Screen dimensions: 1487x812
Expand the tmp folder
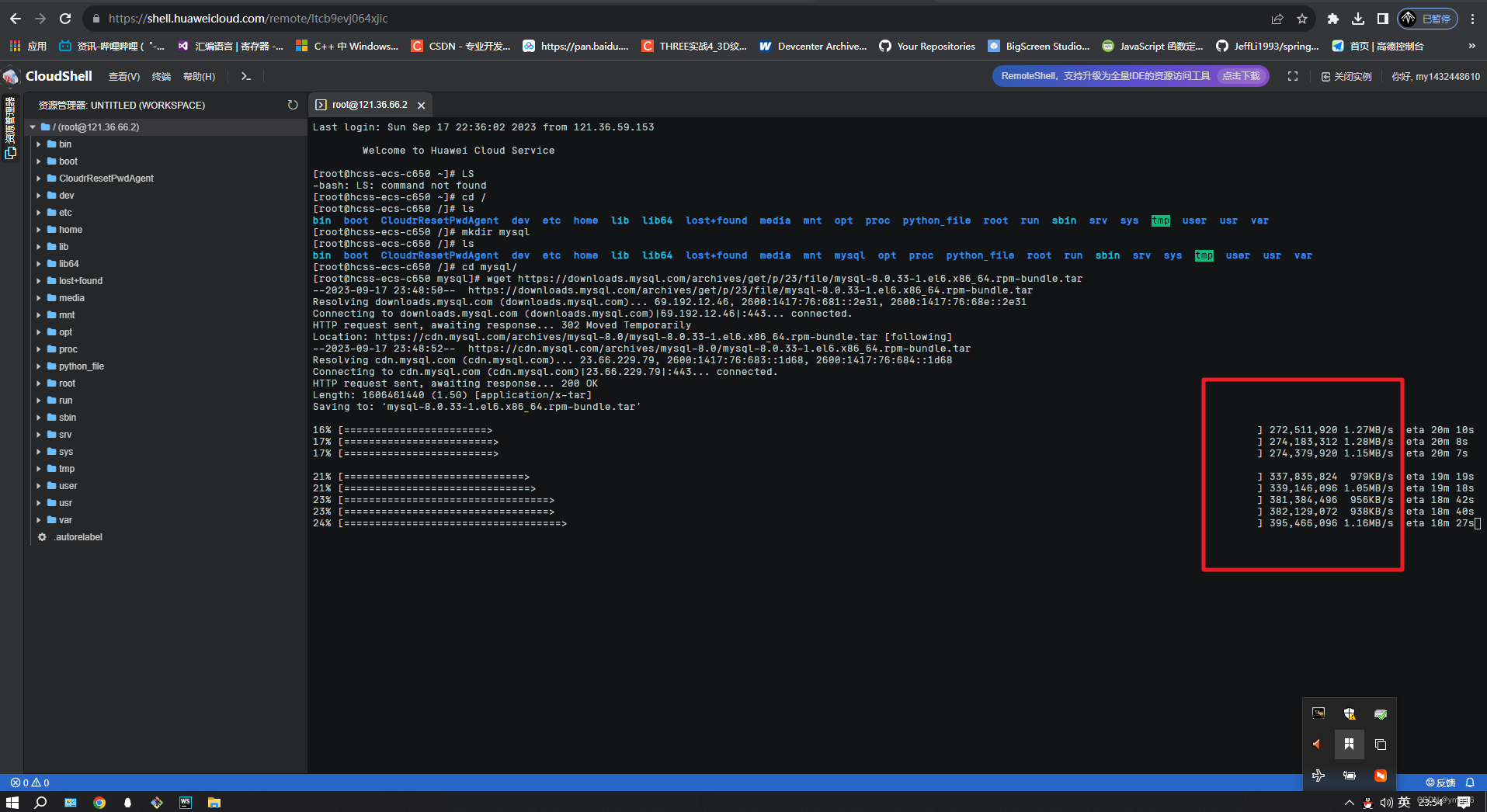pos(39,469)
